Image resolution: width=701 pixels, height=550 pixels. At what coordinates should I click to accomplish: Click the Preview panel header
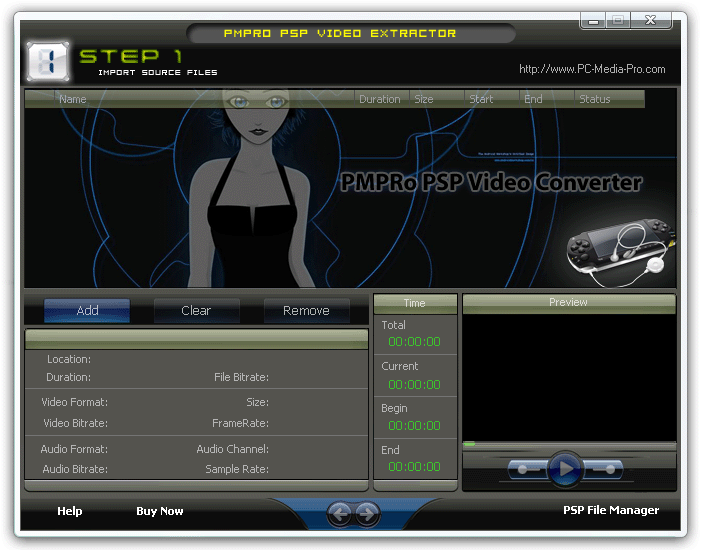tap(569, 303)
